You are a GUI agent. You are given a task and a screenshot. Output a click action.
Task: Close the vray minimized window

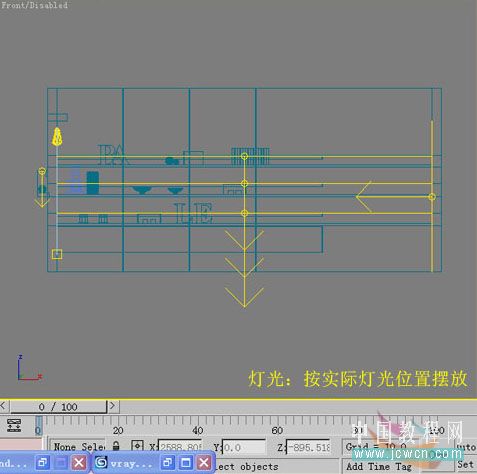point(204,462)
